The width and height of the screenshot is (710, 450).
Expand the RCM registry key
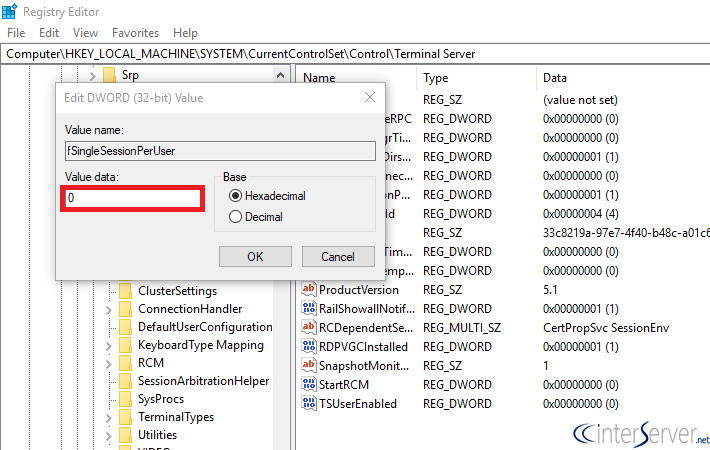pyautogui.click(x=109, y=364)
